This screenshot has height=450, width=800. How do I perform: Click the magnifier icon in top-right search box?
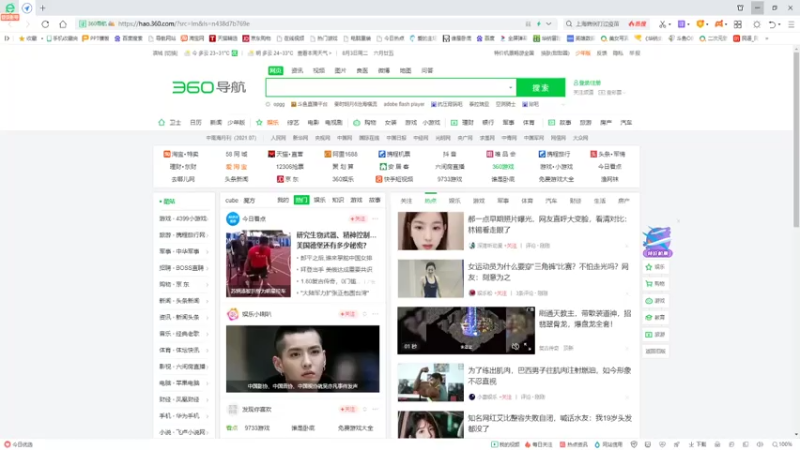coord(569,24)
